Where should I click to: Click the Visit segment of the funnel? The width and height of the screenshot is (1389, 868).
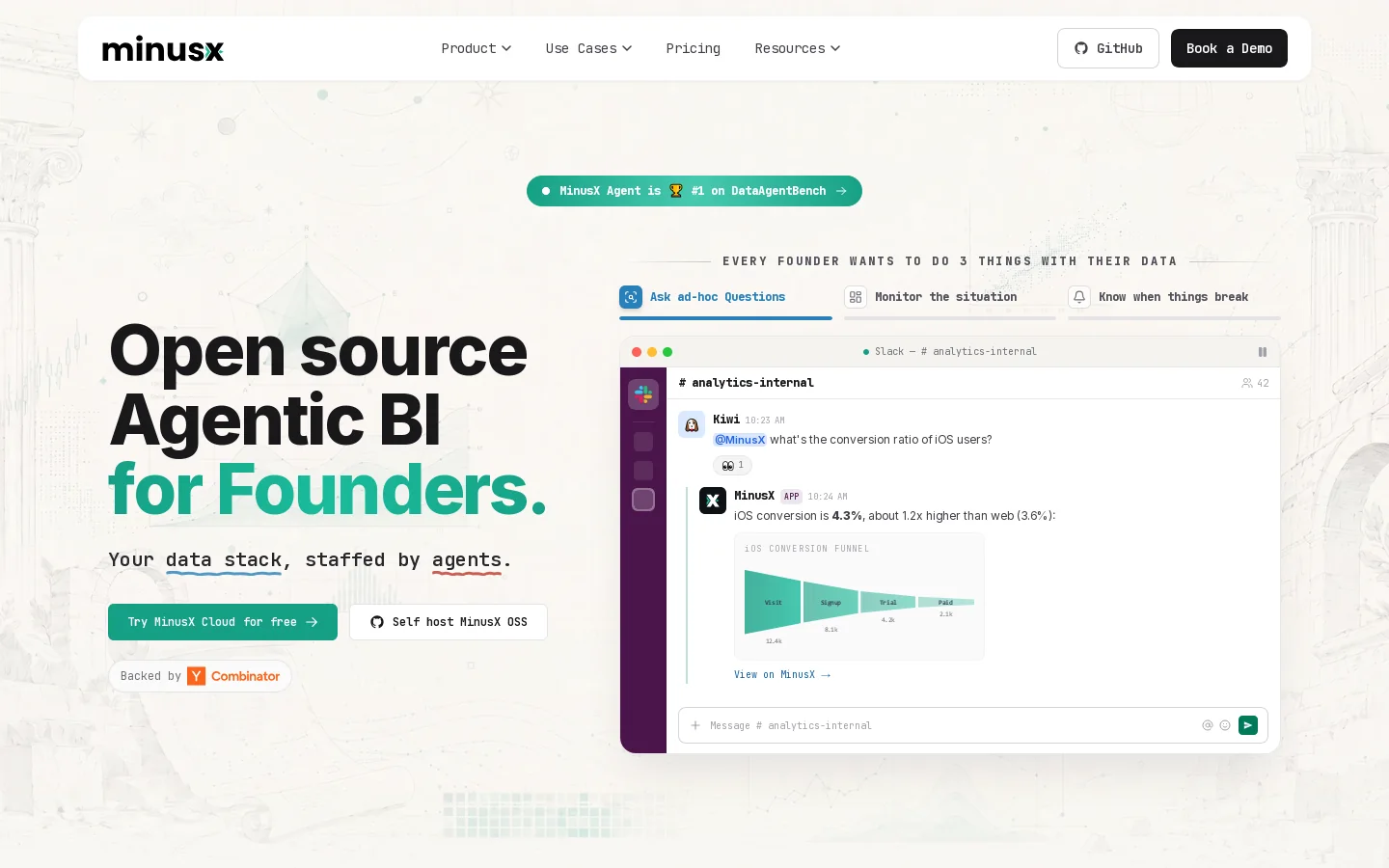[773, 602]
